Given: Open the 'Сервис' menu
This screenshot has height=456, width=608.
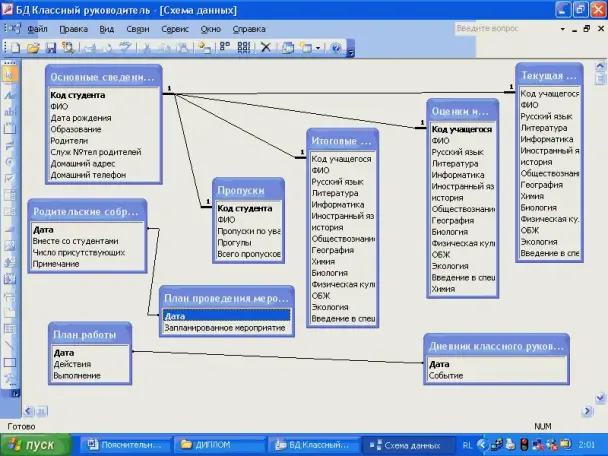Looking at the screenshot, I should tap(175, 29).
